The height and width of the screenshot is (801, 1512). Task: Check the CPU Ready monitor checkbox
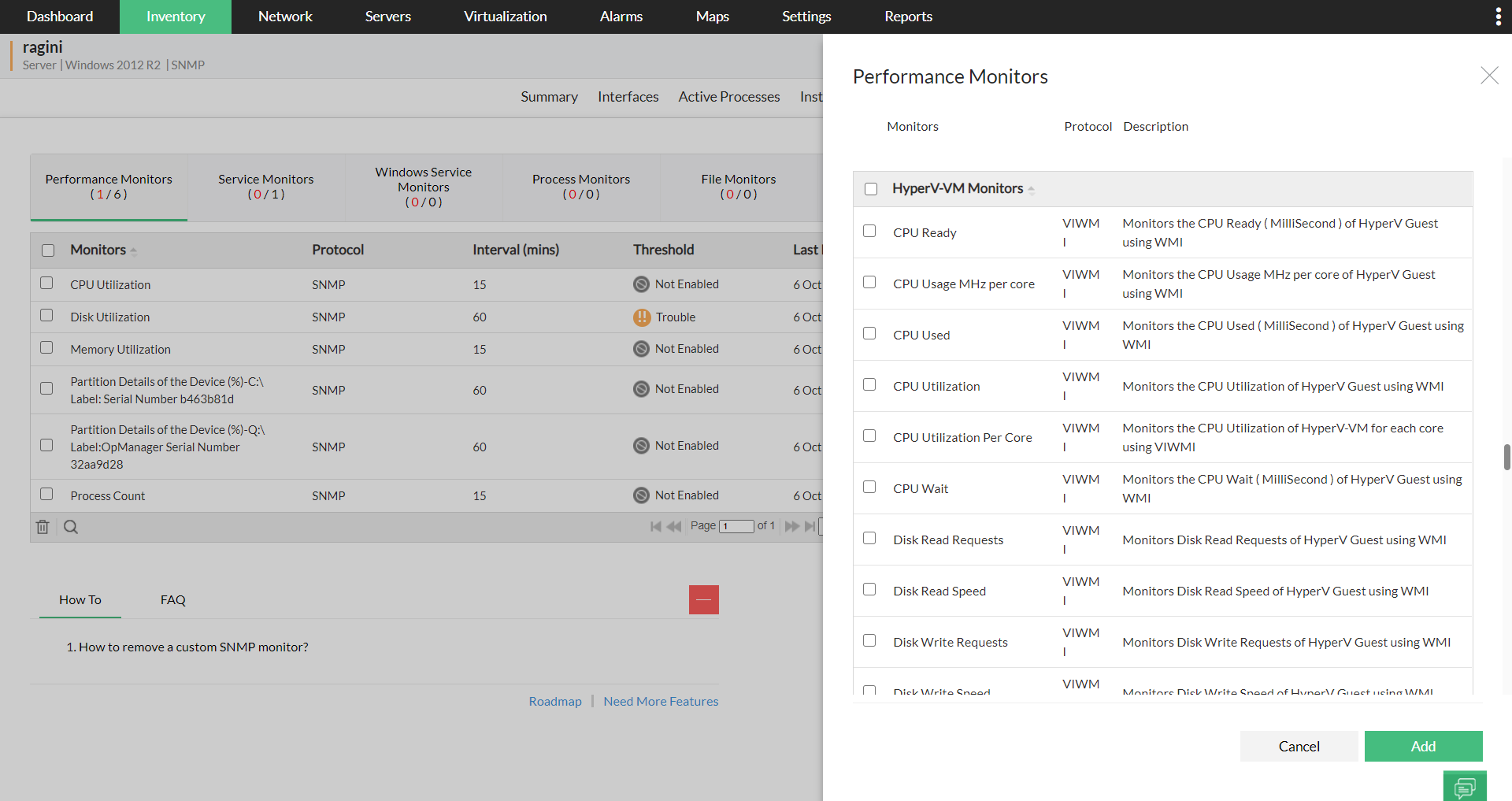click(x=869, y=232)
